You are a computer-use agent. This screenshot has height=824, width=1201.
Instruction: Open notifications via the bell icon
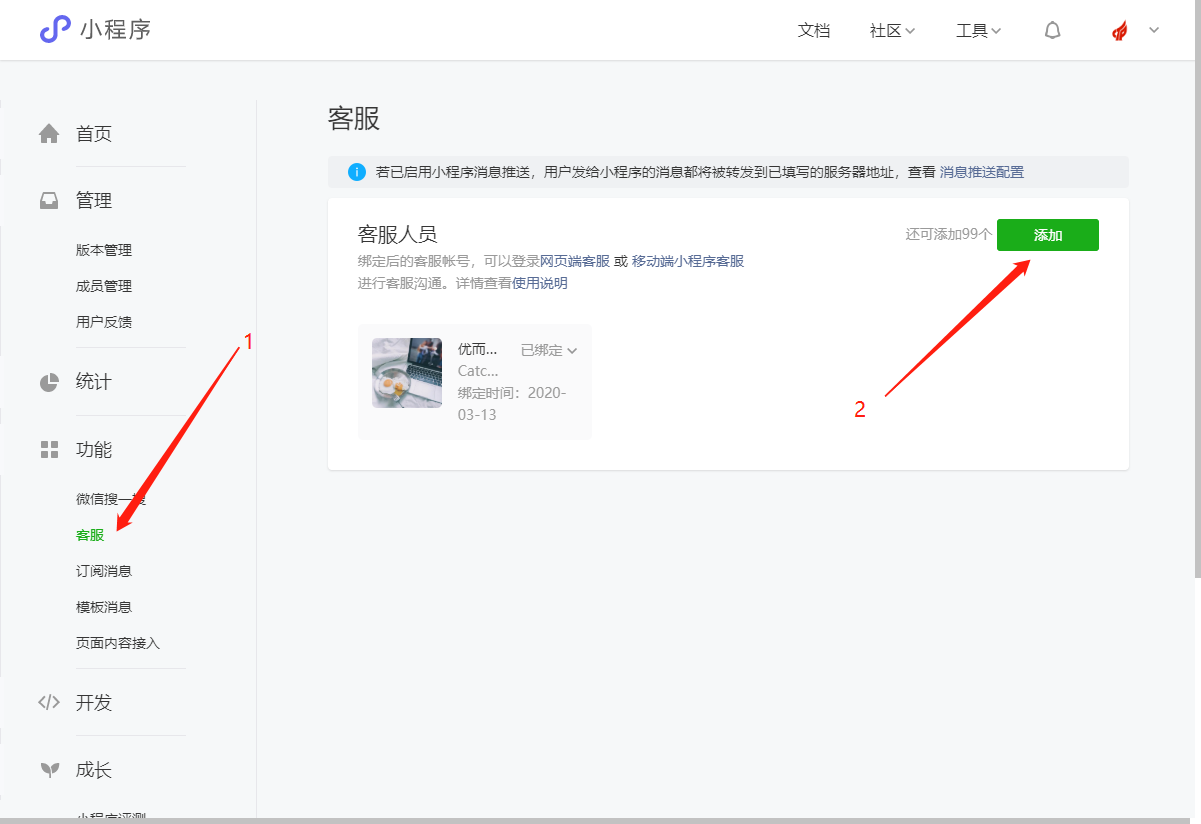pos(1052,31)
